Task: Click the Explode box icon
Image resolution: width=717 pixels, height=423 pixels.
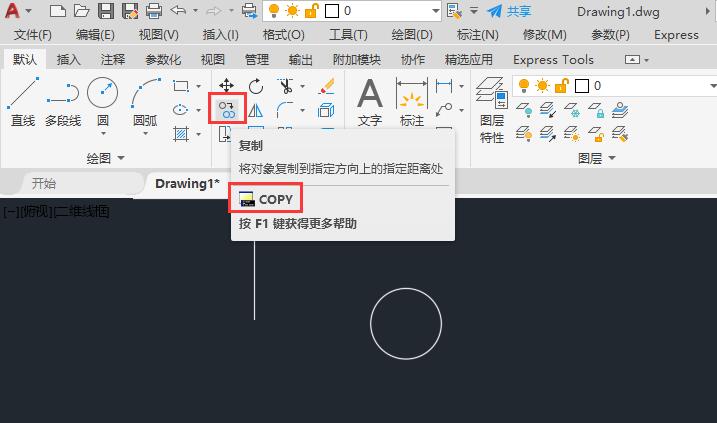Action: point(326,110)
